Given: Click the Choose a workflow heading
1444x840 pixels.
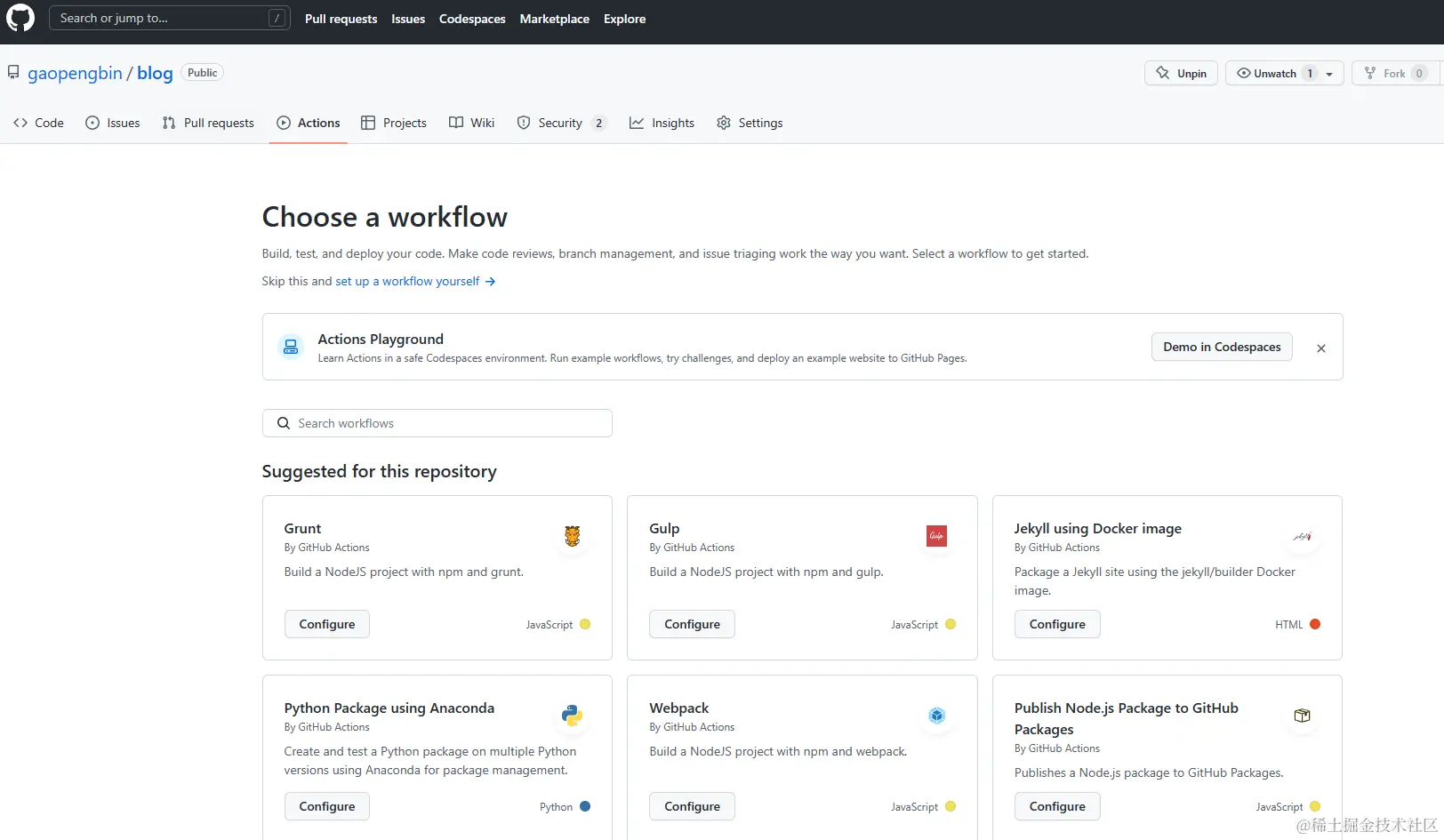Looking at the screenshot, I should point(385,217).
